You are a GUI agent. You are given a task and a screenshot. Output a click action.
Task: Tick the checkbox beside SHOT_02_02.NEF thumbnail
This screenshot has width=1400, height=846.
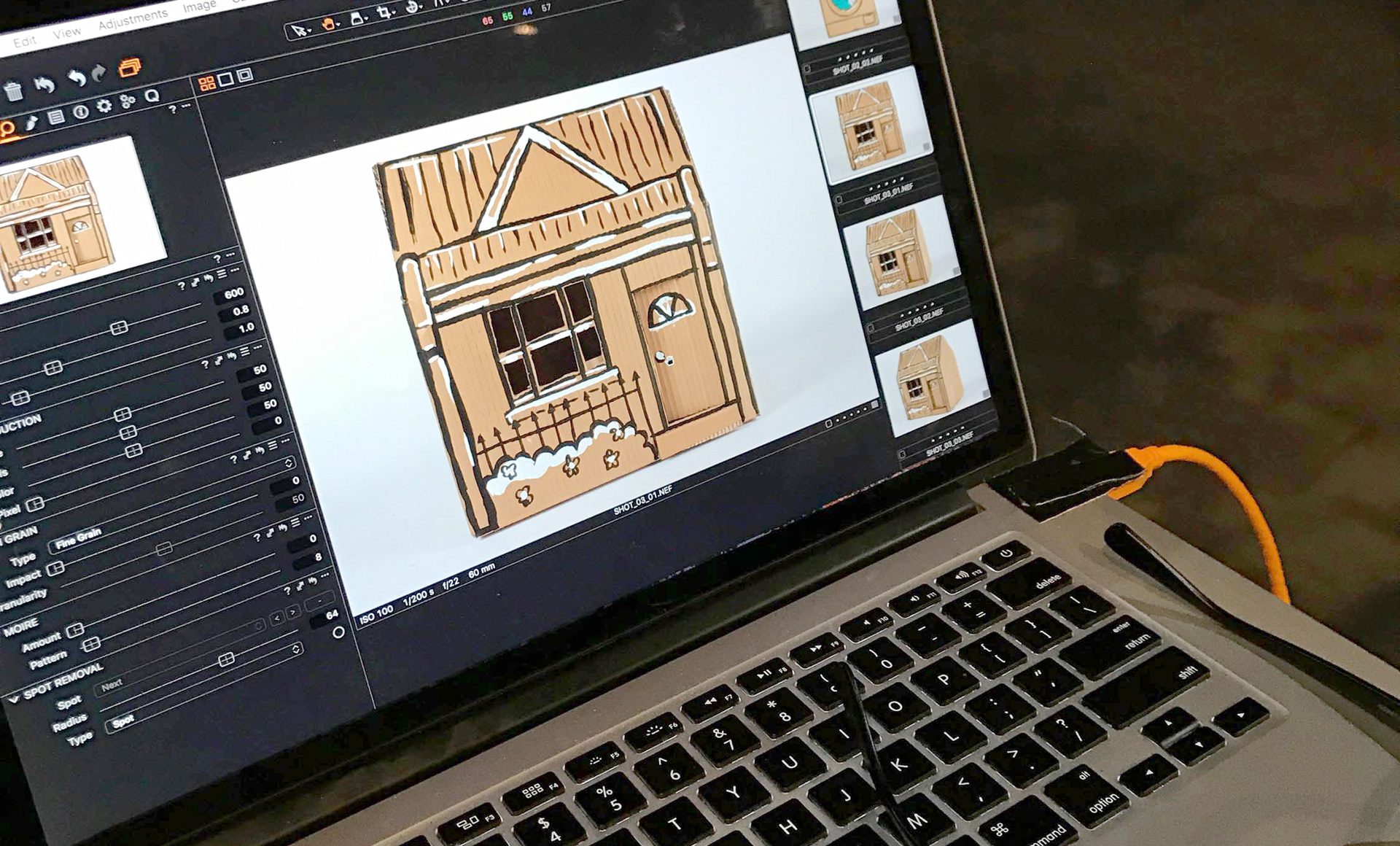[807, 70]
